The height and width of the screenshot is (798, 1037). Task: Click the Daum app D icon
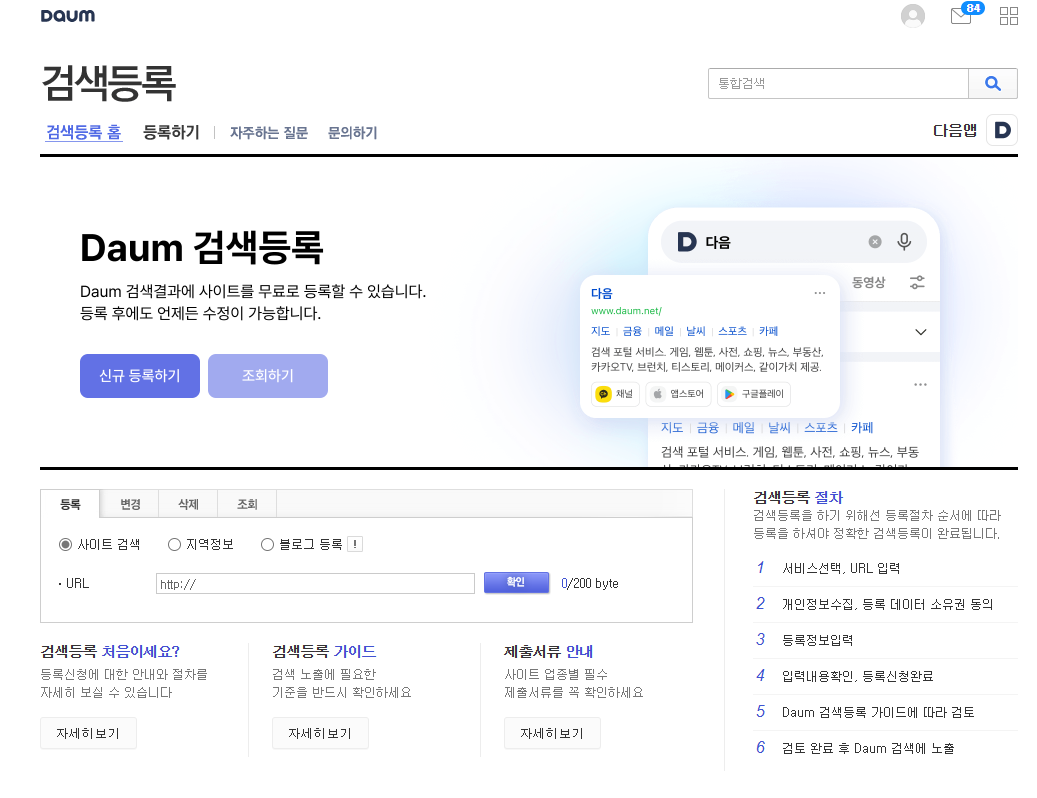pyautogui.click(x=1002, y=130)
